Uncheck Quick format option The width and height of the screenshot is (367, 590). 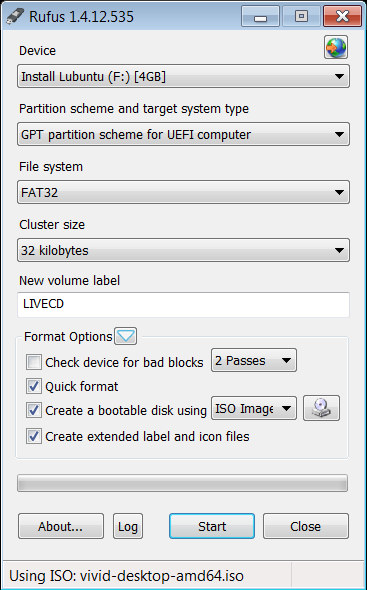pyautogui.click(x=34, y=386)
